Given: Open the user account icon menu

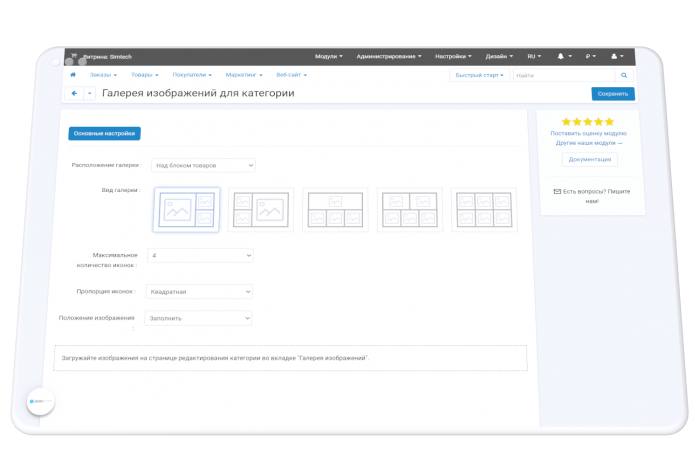Looking at the screenshot, I should pos(617,56).
